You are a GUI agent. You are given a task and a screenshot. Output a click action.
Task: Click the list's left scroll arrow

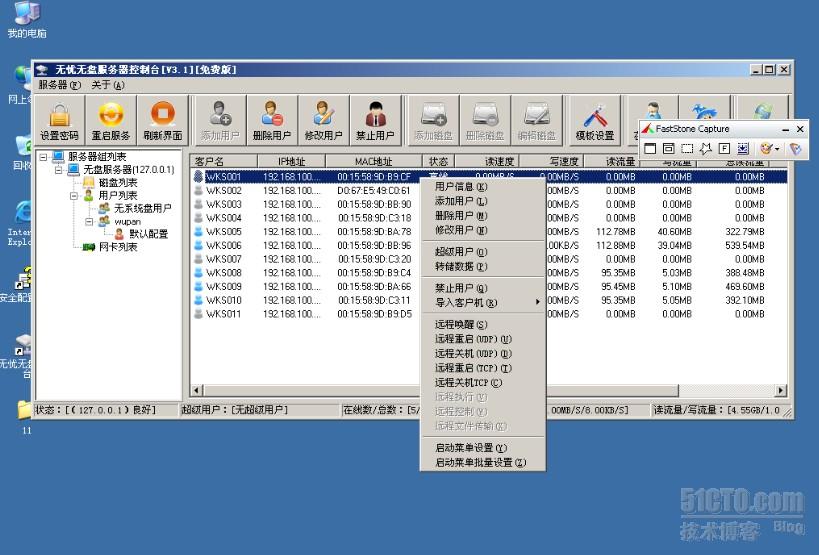point(197,390)
